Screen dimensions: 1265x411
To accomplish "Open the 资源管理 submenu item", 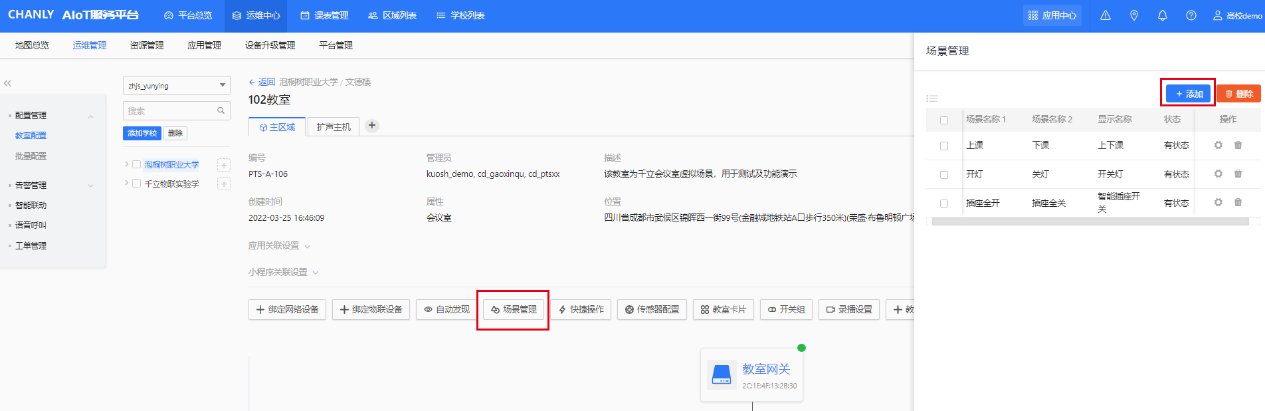I will coord(147,45).
